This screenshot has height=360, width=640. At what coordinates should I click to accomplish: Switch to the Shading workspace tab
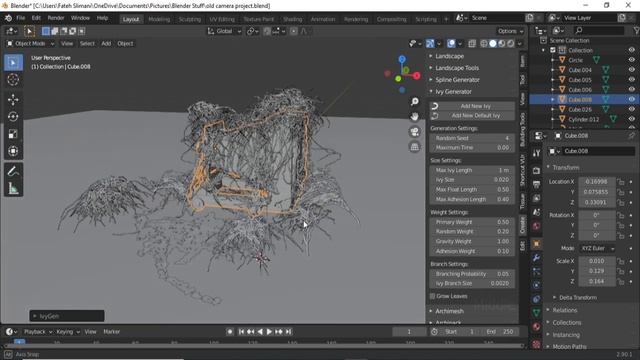click(x=293, y=19)
